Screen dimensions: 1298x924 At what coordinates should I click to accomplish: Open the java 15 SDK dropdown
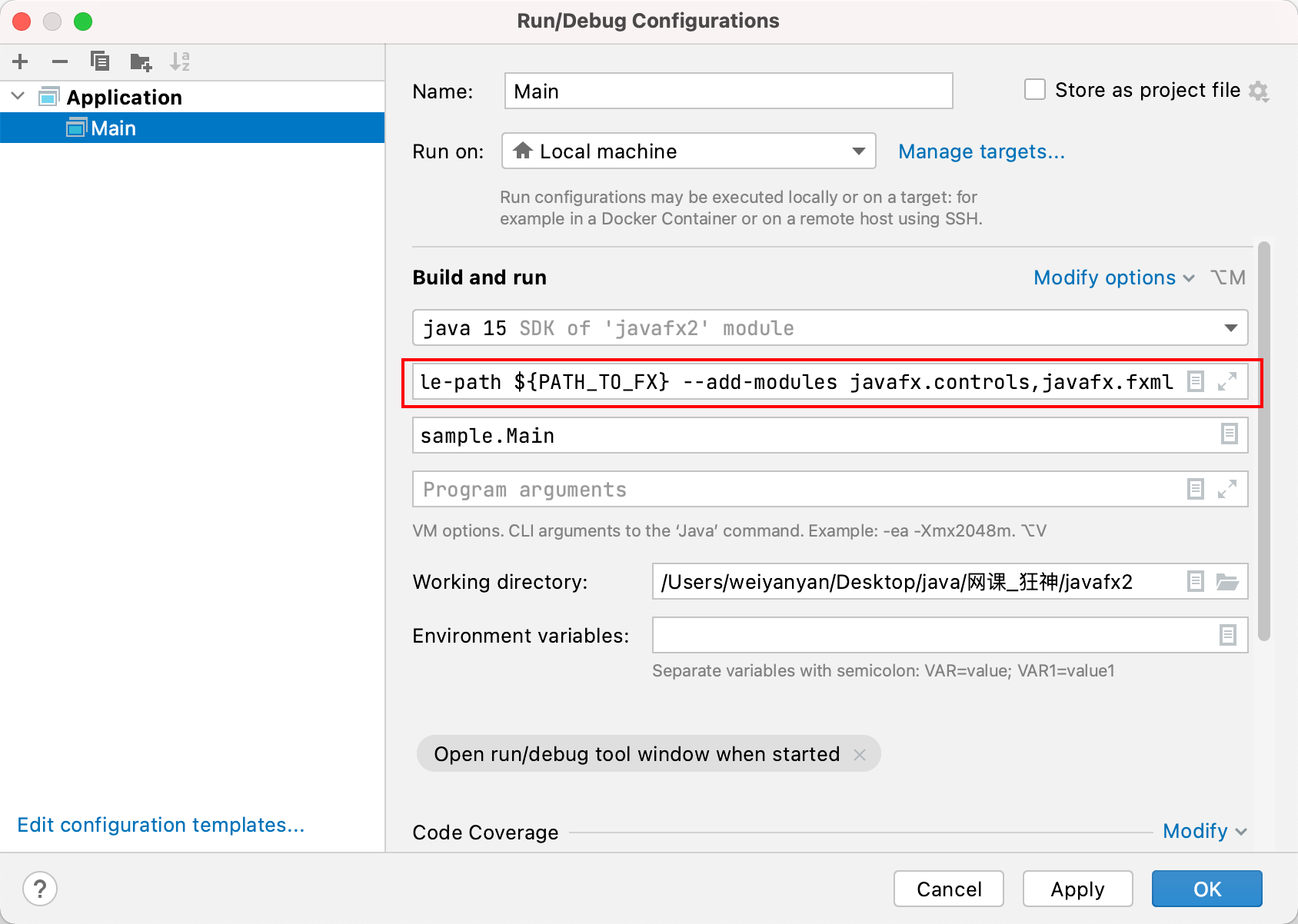coord(1230,328)
